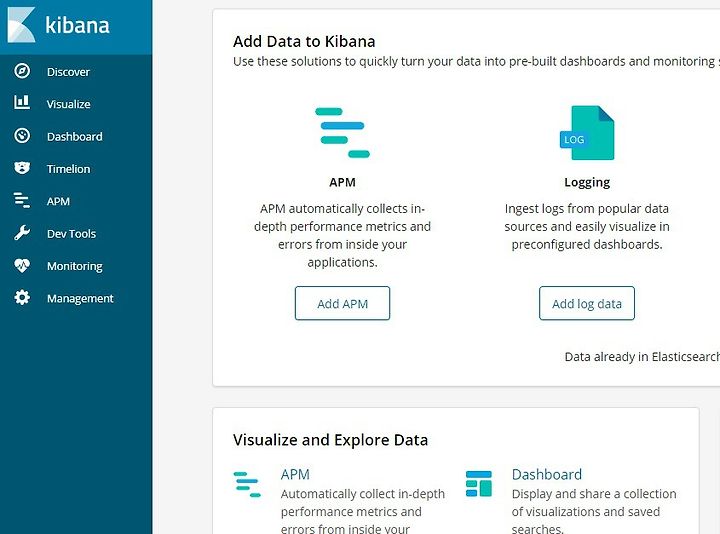This screenshot has width=720, height=534.
Task: Click the large APM illustration icon
Action: (342, 133)
